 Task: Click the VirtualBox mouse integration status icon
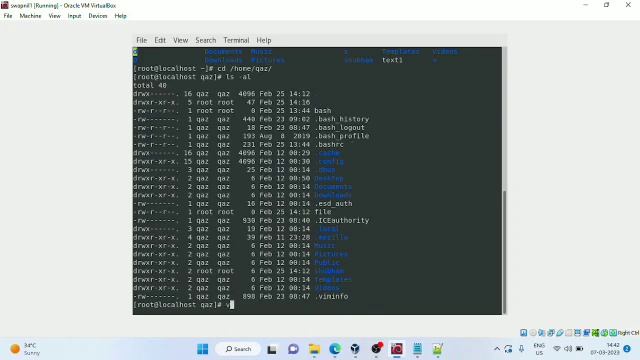[x=604, y=333]
